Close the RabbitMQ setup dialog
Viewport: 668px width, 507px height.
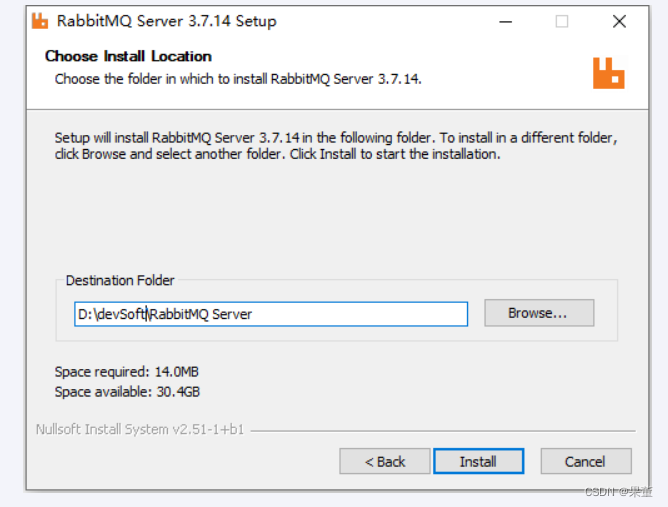(619, 21)
